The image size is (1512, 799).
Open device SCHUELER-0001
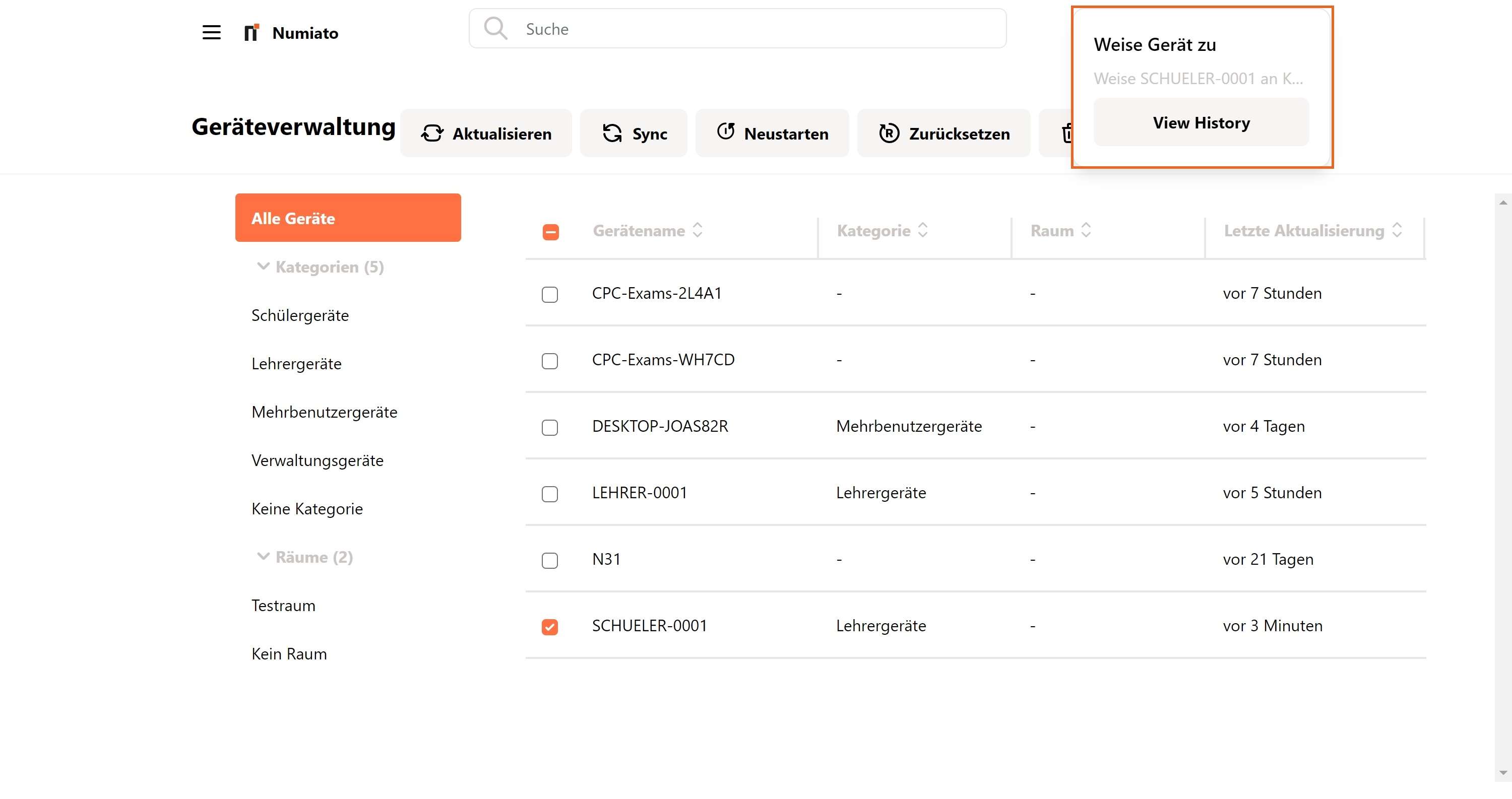[x=649, y=625]
